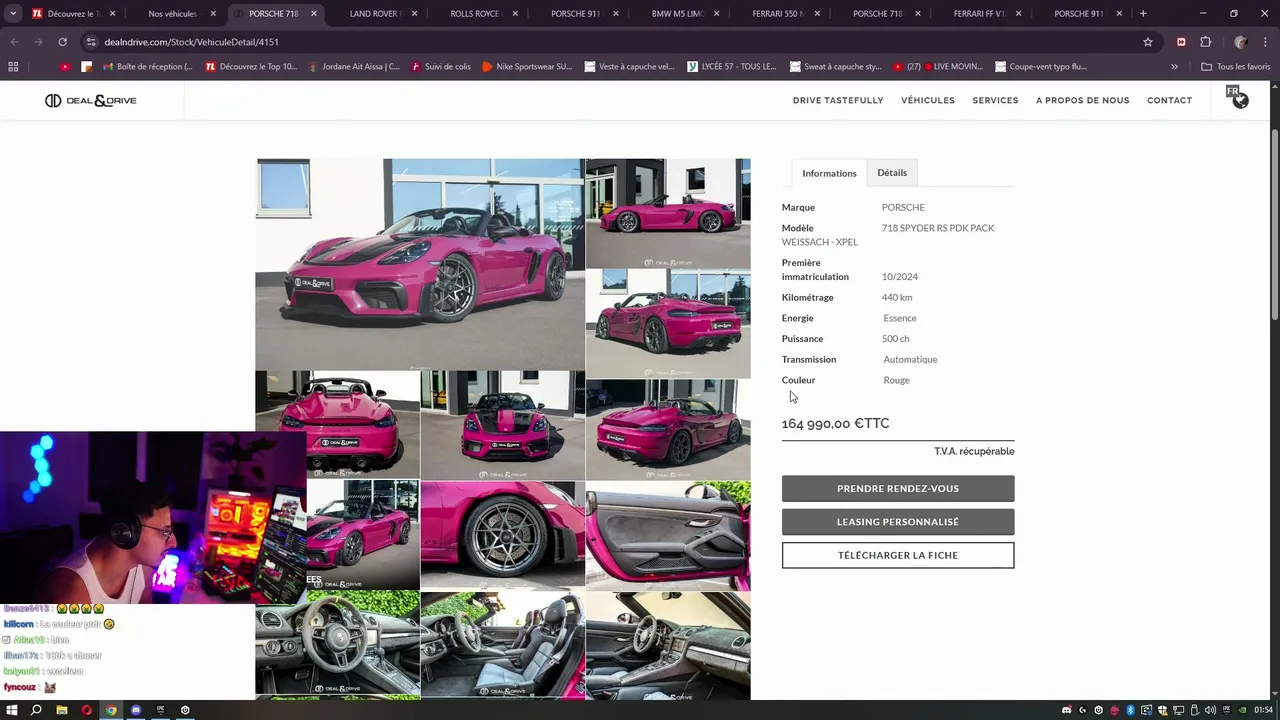Open the Suivi de colis bookmark
Image resolution: width=1280 pixels, height=720 pixels.
pos(440,66)
